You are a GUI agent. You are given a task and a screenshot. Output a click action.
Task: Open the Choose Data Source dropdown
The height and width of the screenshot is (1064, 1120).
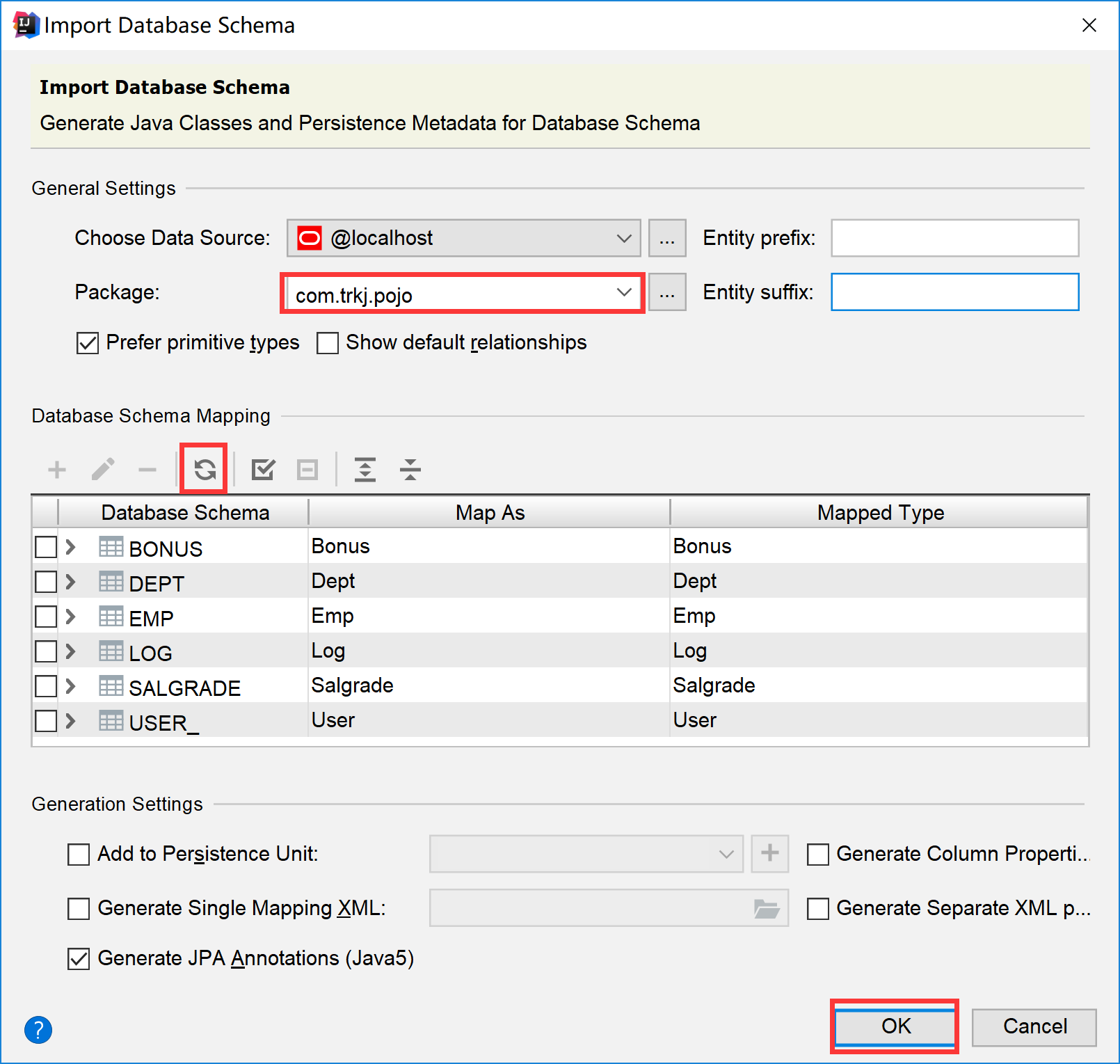623,238
